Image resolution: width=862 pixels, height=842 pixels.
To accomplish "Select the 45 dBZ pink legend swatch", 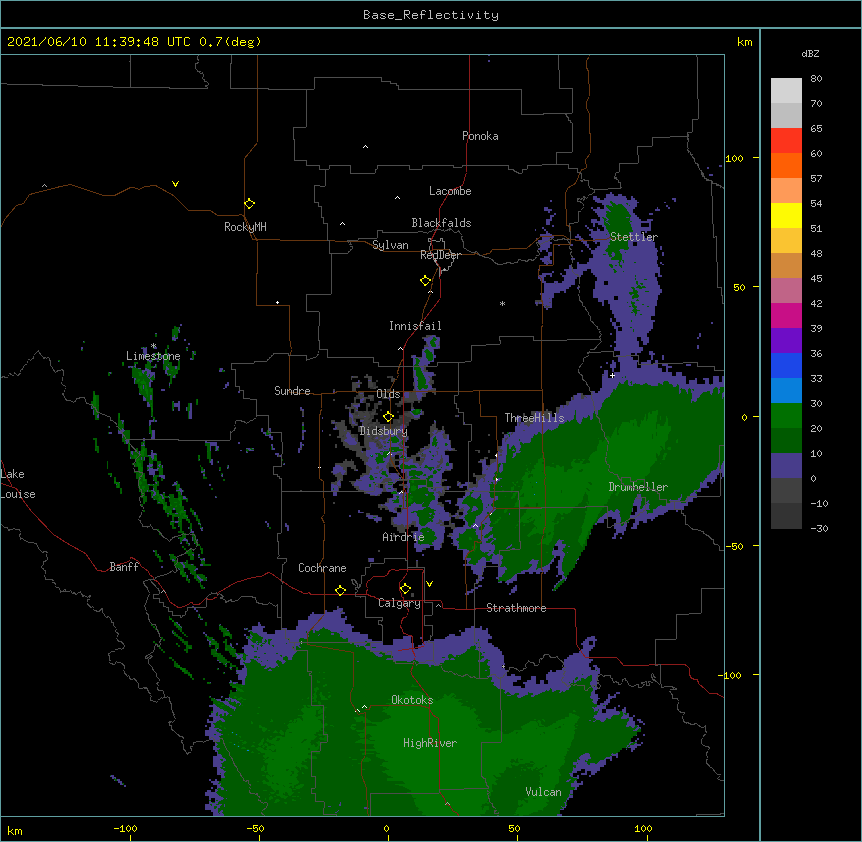I will 786,290.
